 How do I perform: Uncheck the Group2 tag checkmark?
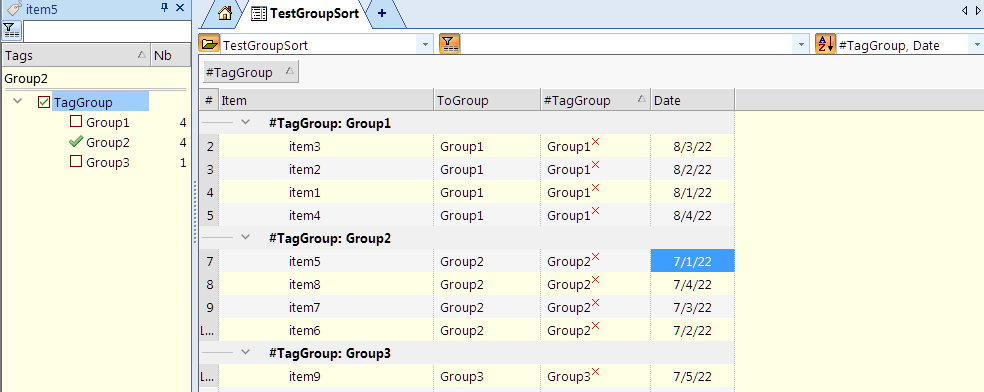click(x=75, y=142)
